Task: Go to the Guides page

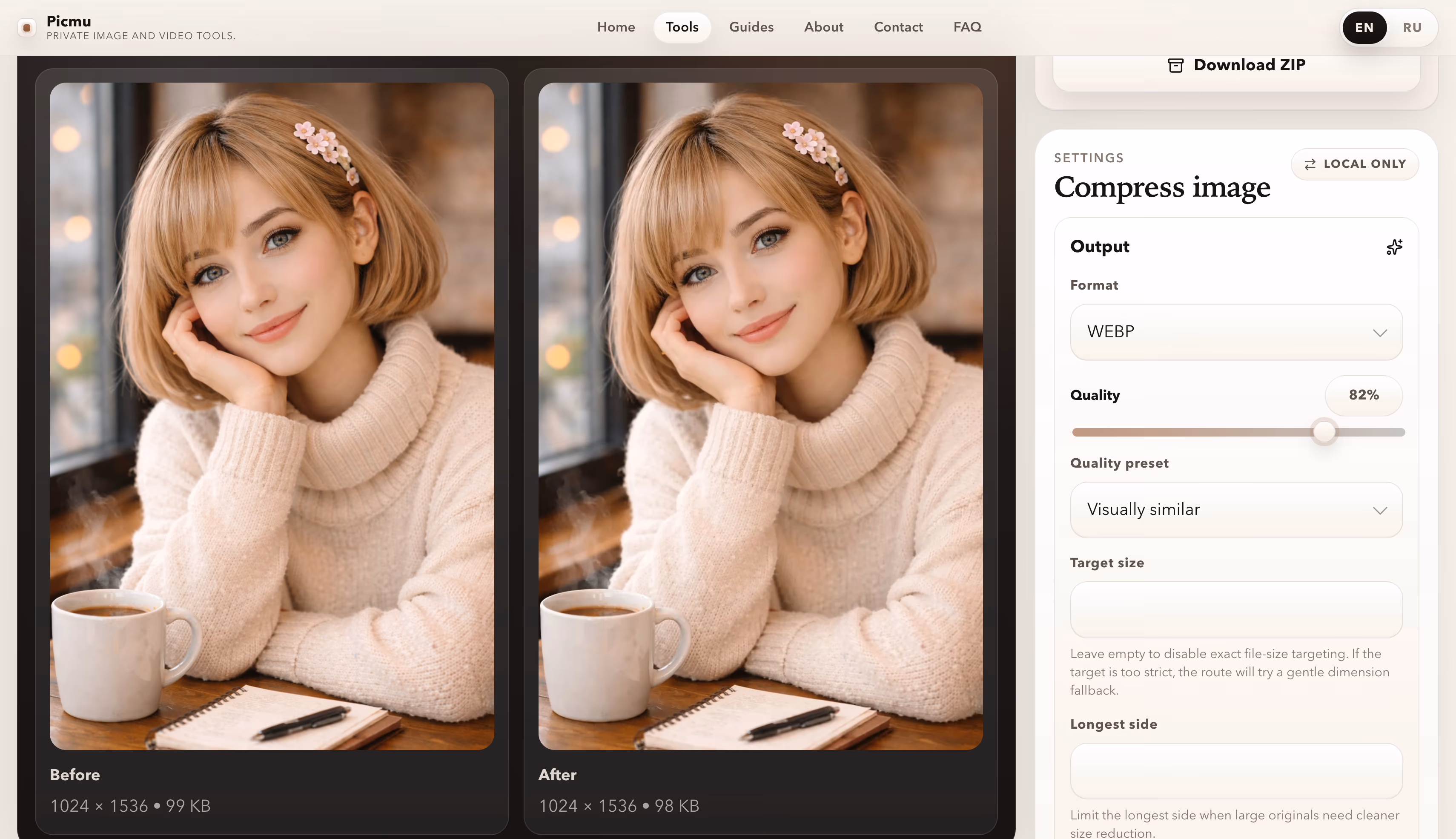Action: click(x=751, y=27)
